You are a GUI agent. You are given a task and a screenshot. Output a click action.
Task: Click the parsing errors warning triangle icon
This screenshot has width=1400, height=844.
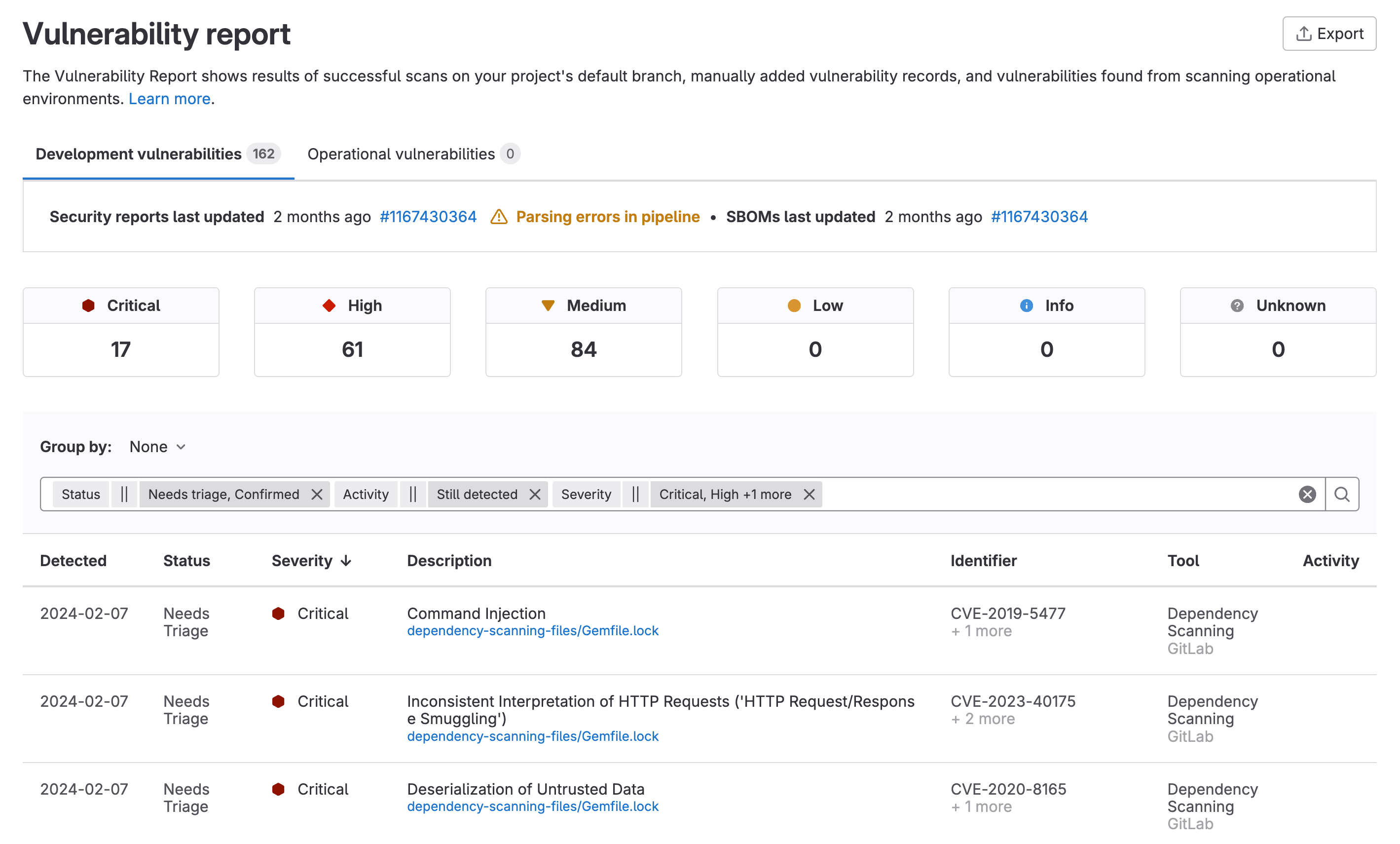[x=499, y=217]
